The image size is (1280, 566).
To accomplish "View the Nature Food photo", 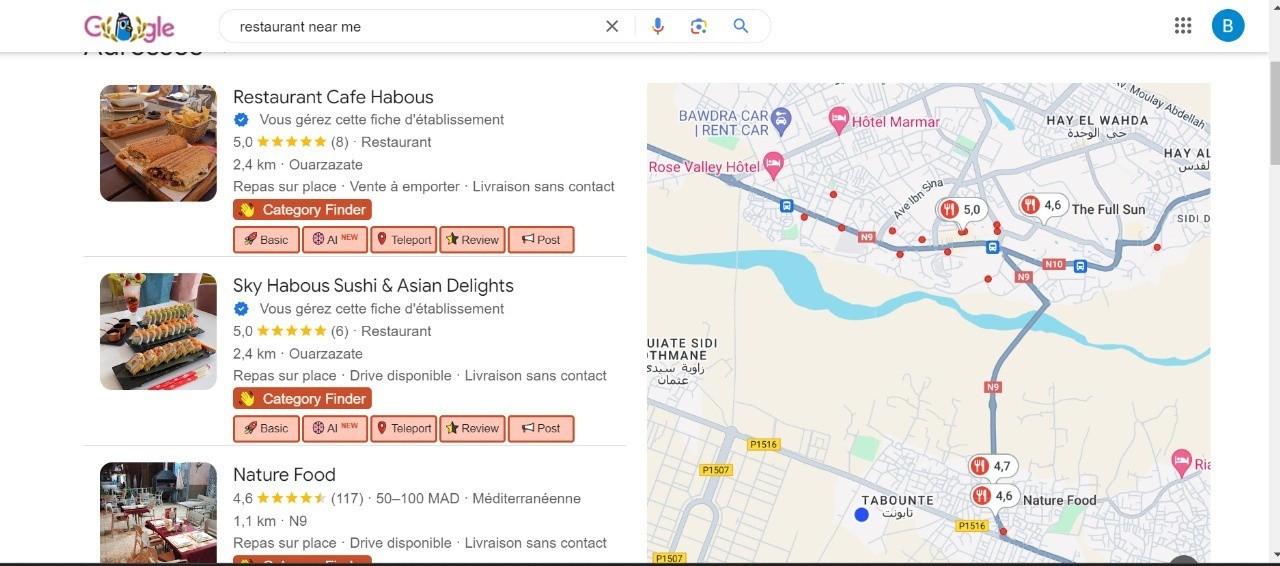I will coord(158,512).
